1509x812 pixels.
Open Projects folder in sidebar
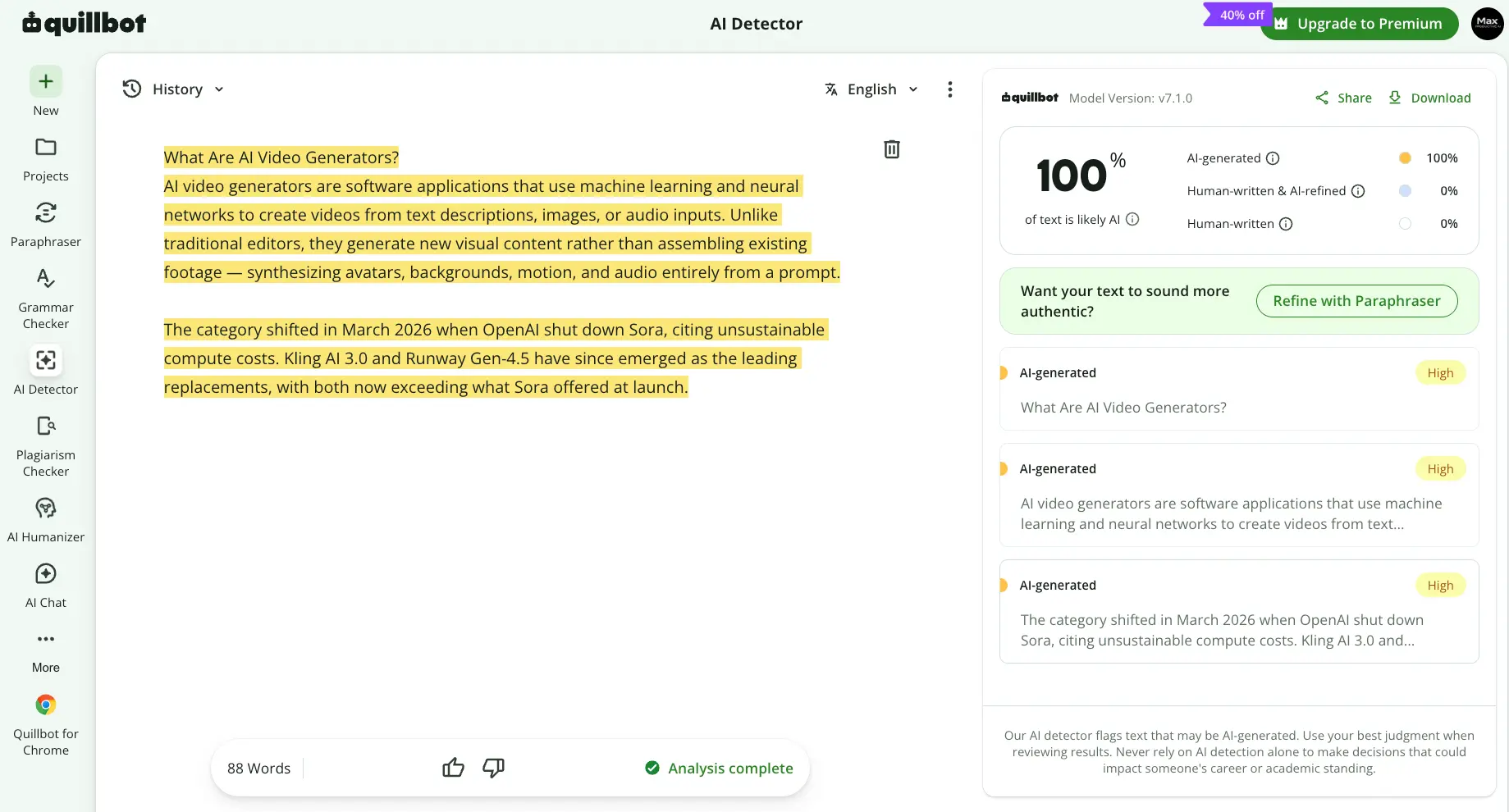(x=46, y=159)
